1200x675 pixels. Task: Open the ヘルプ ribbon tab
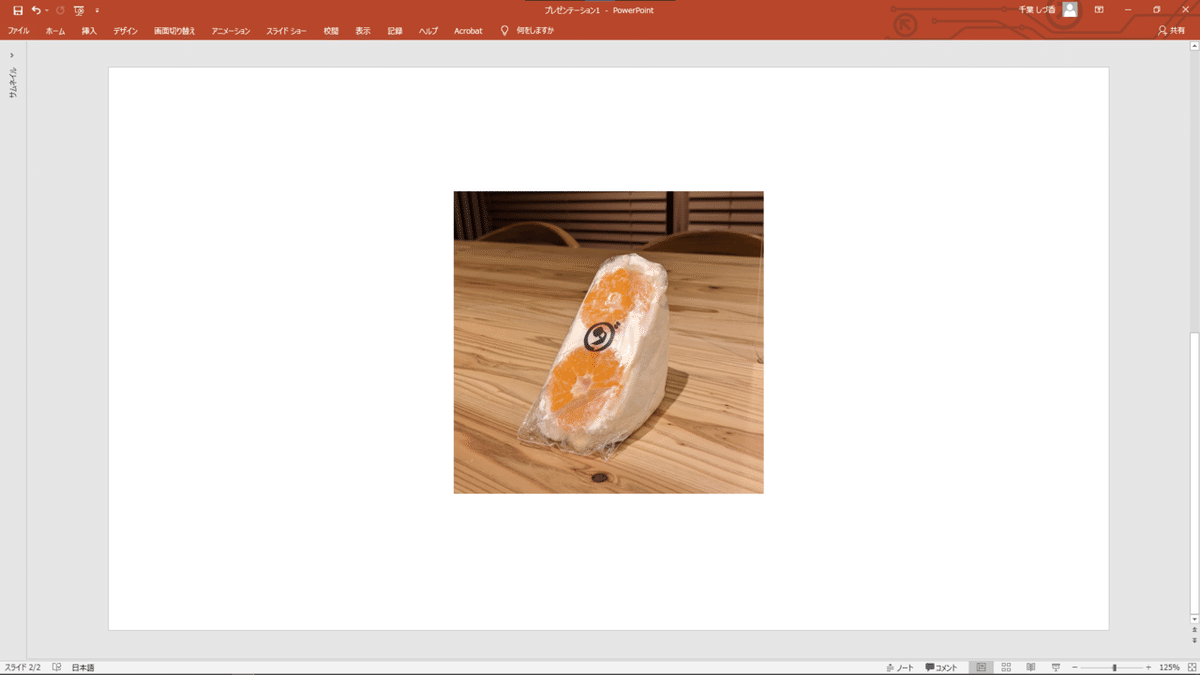(428, 31)
